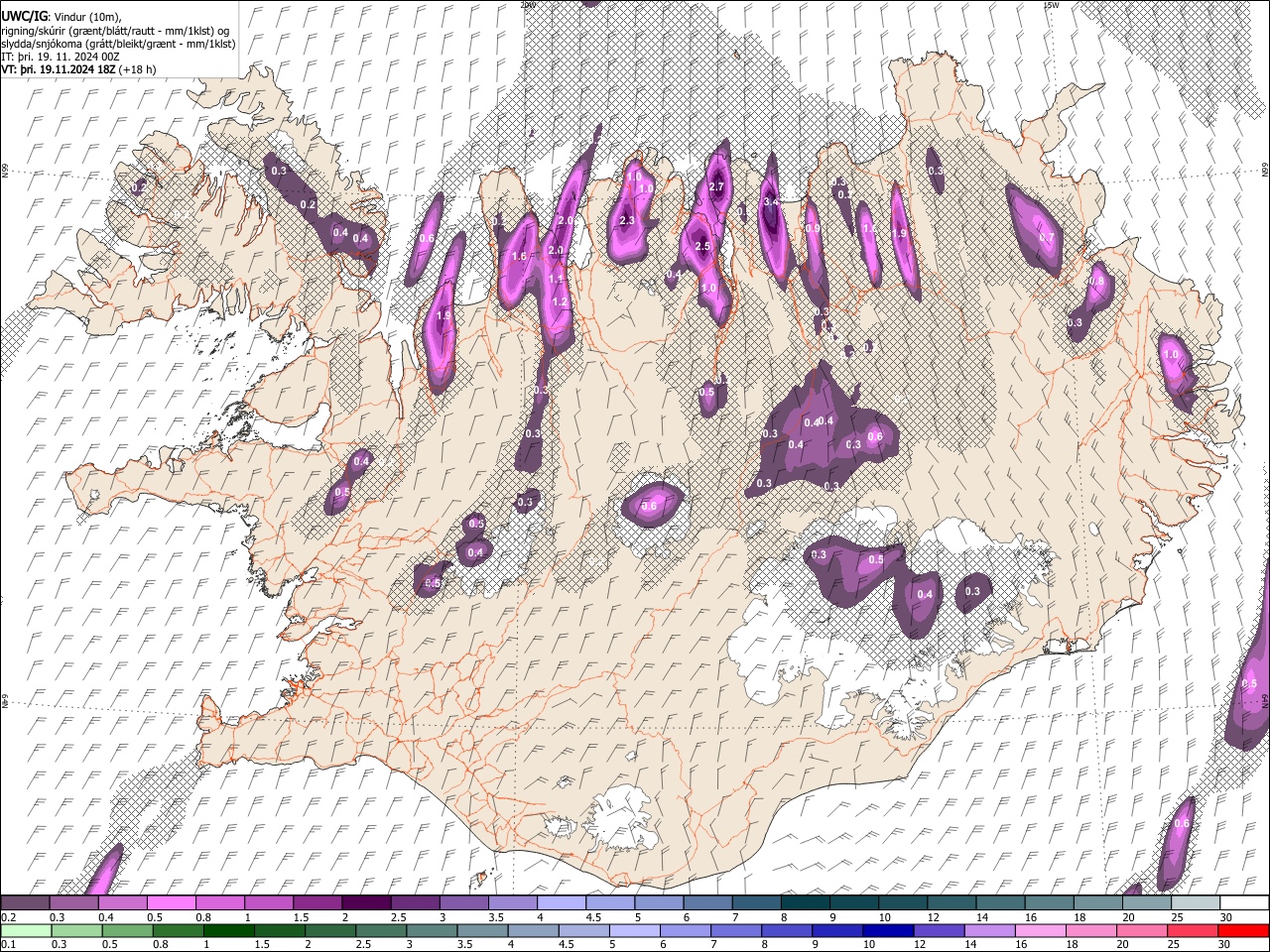
Task: Click the palest green first swatch of lower scale
Action: 25,930
